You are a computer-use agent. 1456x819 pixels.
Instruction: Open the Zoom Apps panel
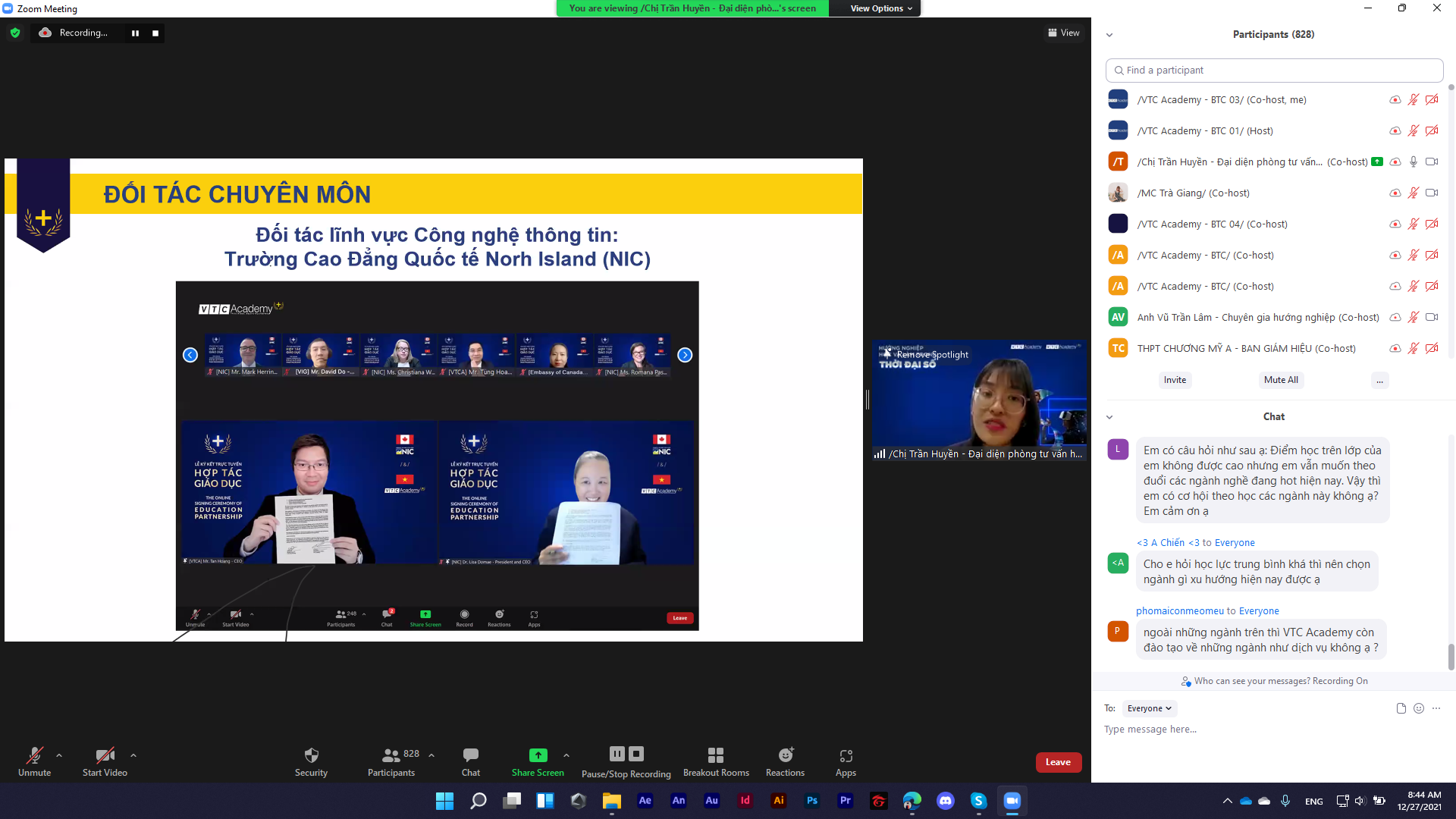[x=846, y=761]
